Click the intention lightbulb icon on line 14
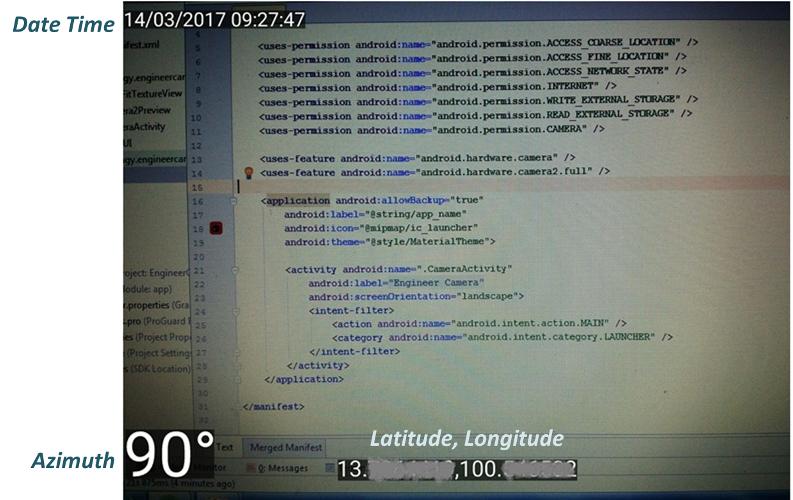The height and width of the screenshot is (500, 793). click(x=248, y=173)
